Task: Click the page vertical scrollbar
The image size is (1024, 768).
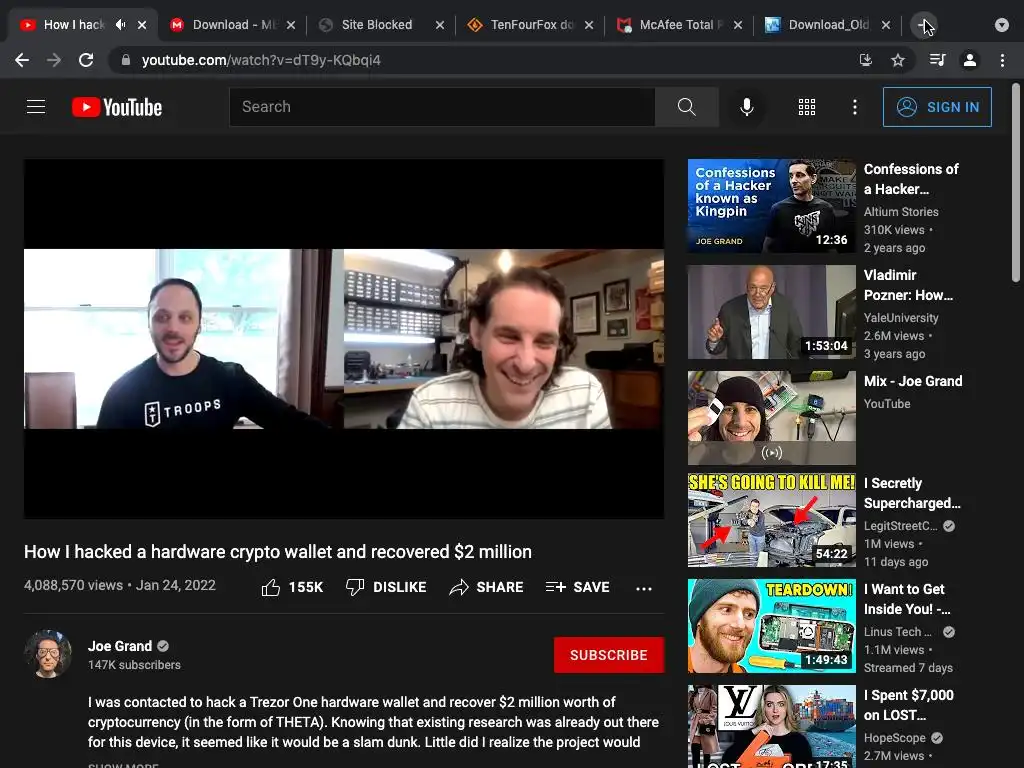Action: [1016, 183]
